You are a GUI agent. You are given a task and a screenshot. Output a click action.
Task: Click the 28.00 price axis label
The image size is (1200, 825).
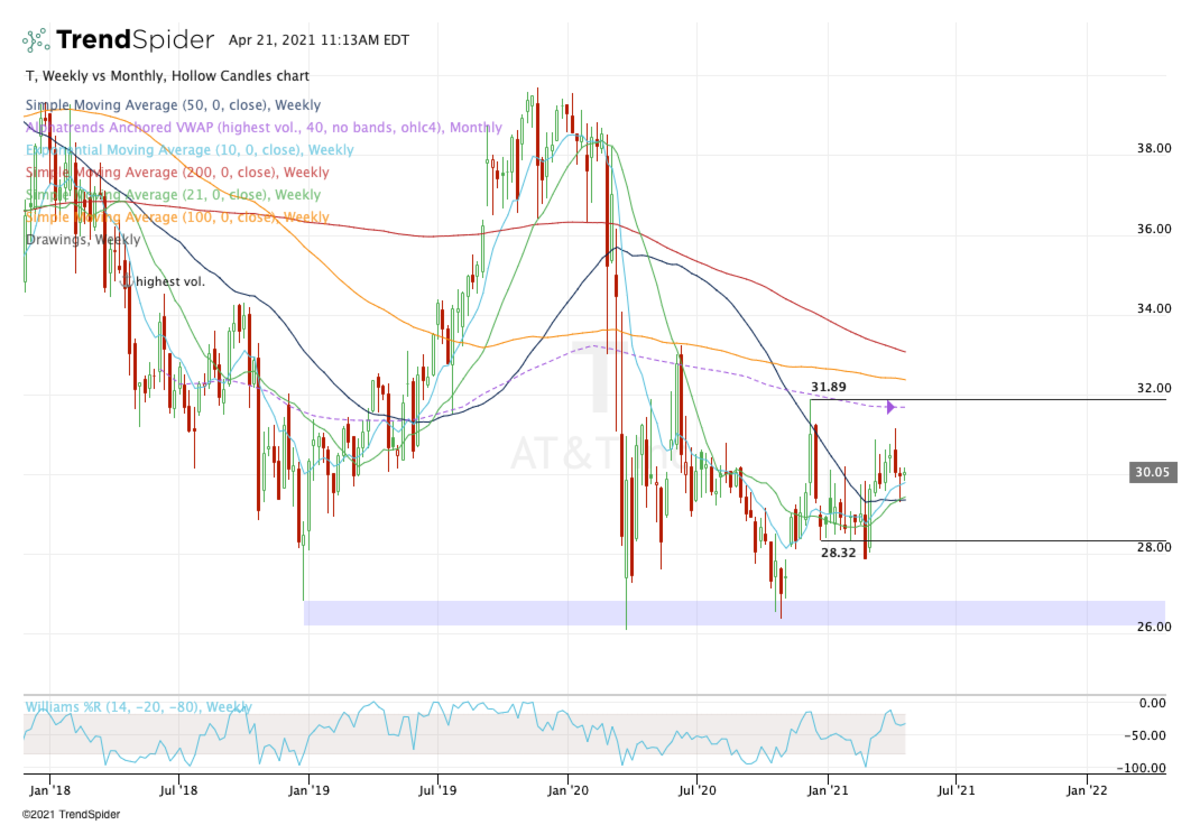[x=1154, y=547]
